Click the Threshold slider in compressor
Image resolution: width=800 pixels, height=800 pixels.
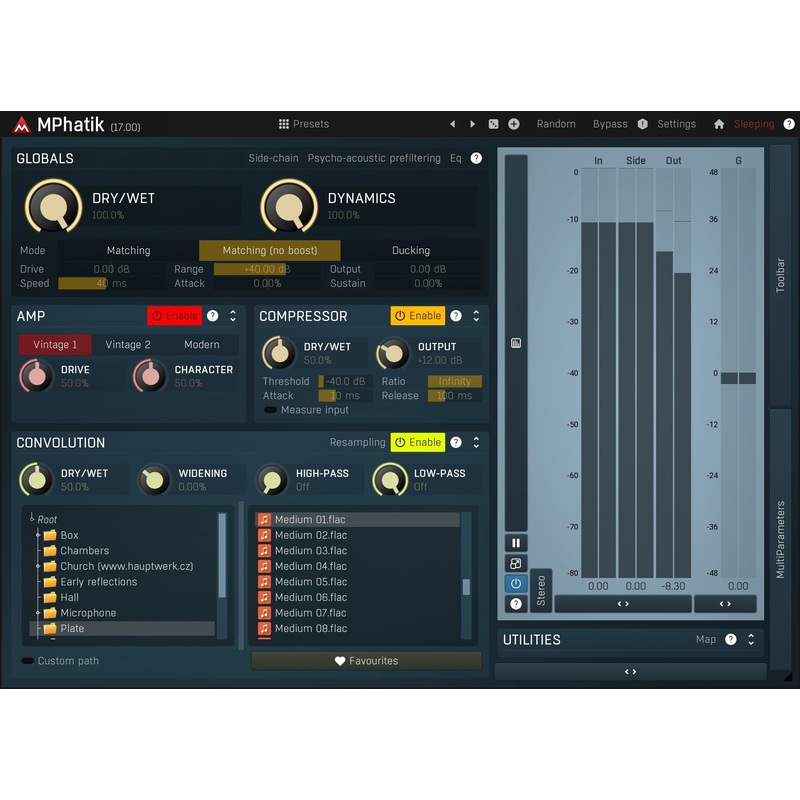(x=345, y=381)
